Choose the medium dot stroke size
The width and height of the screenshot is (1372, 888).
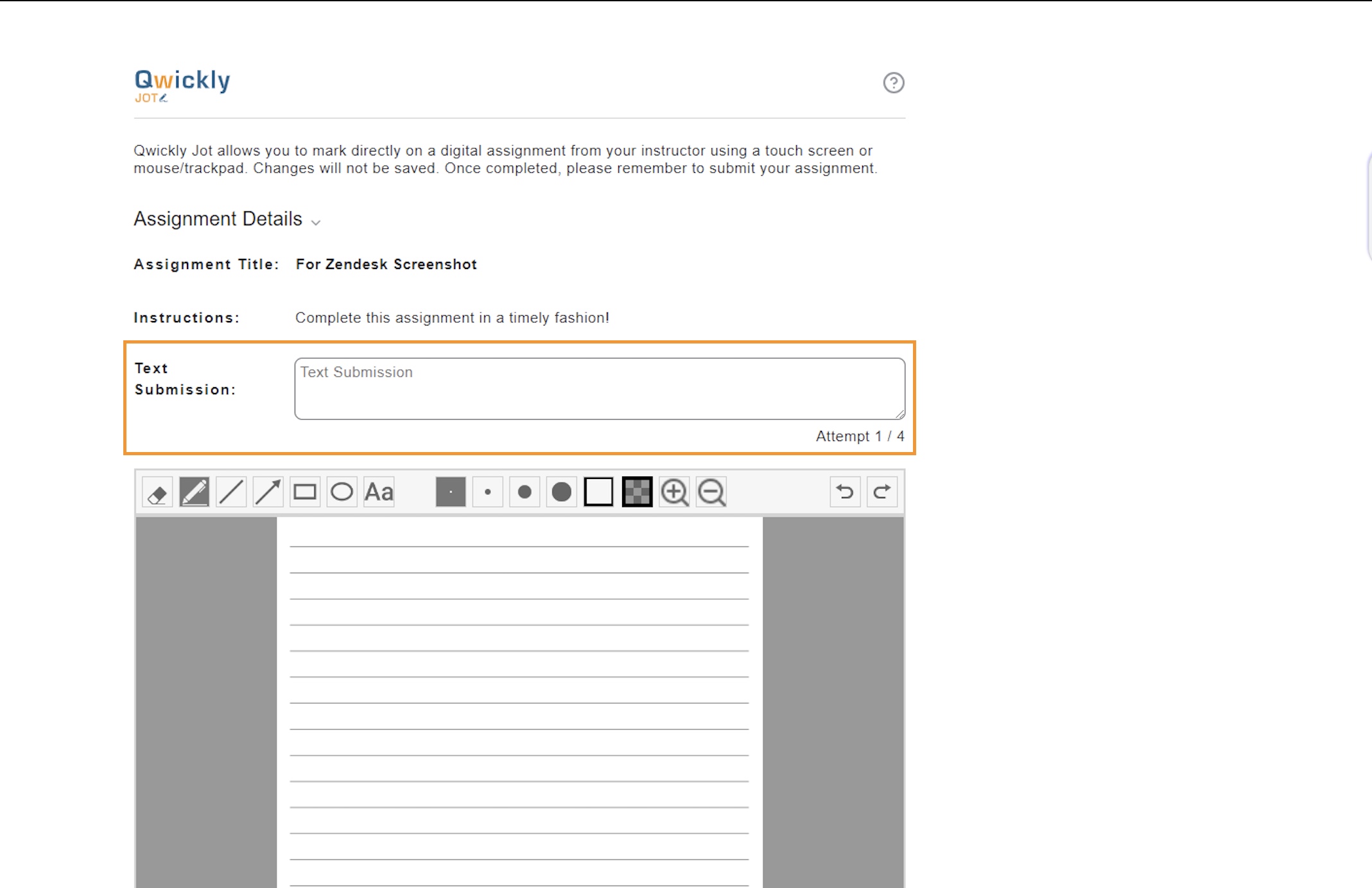(x=525, y=492)
